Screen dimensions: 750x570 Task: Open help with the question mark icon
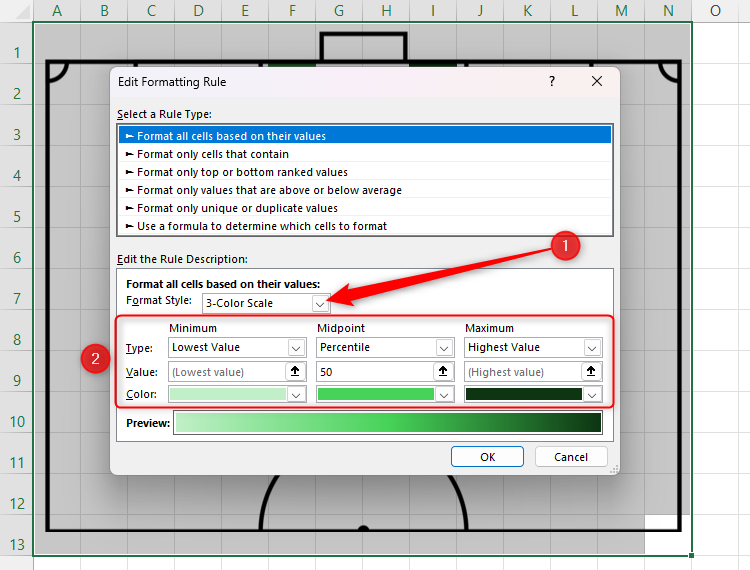pyautogui.click(x=552, y=81)
